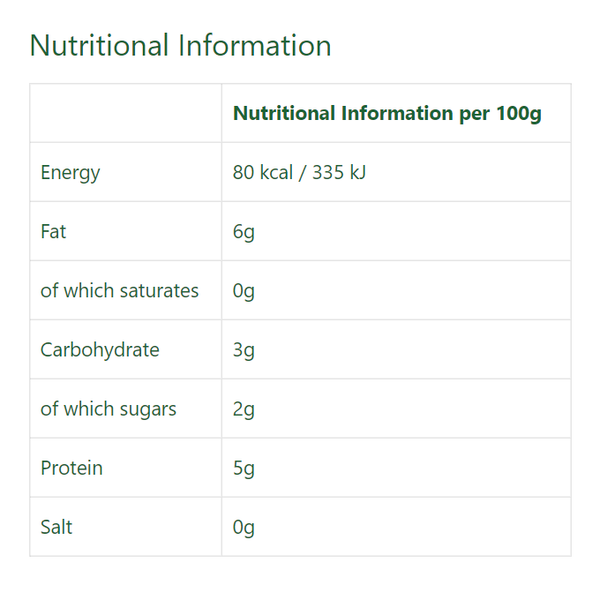Select the salt 0g value
Viewport: 600px width, 600px height.
(x=244, y=528)
